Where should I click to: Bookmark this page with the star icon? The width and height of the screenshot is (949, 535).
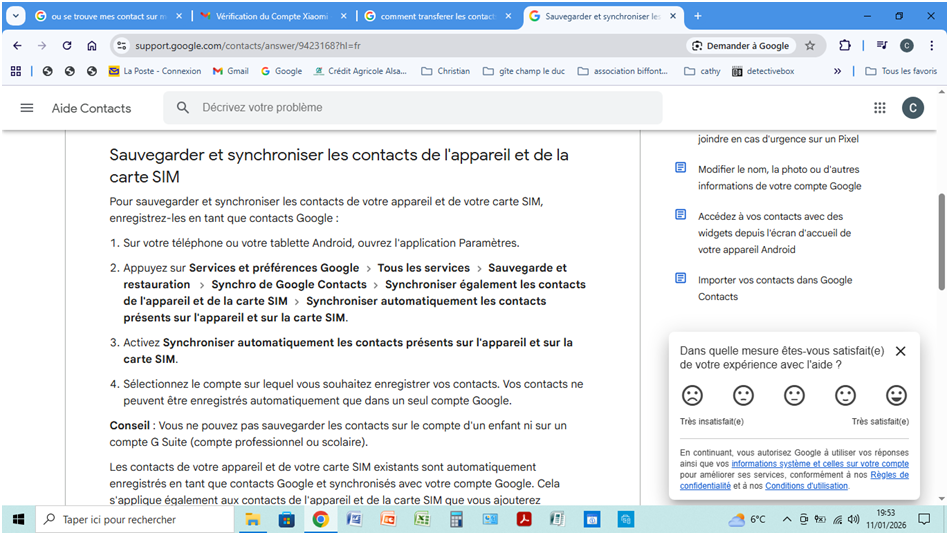click(810, 45)
